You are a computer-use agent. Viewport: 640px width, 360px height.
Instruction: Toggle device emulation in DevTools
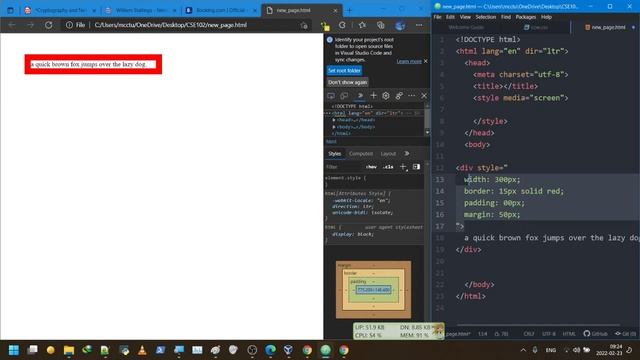344,96
